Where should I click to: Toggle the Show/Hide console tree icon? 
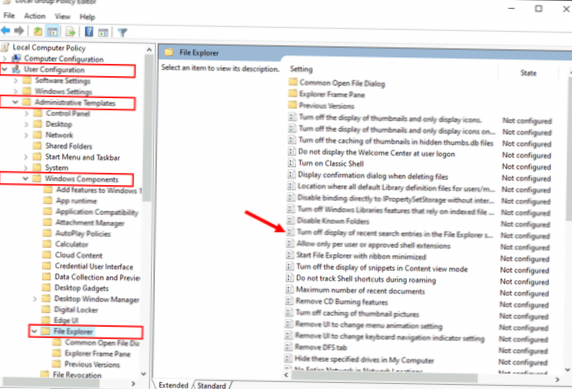point(53,32)
